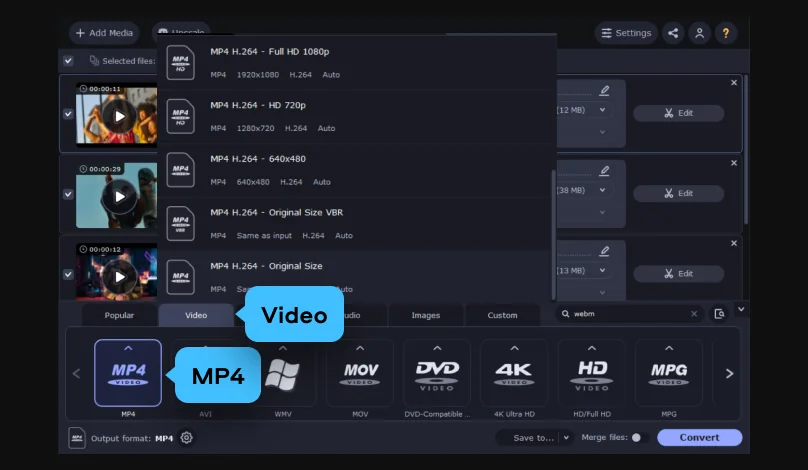Toggle the Merge files switch
Viewport: 808px width, 470px height.
(x=639, y=438)
